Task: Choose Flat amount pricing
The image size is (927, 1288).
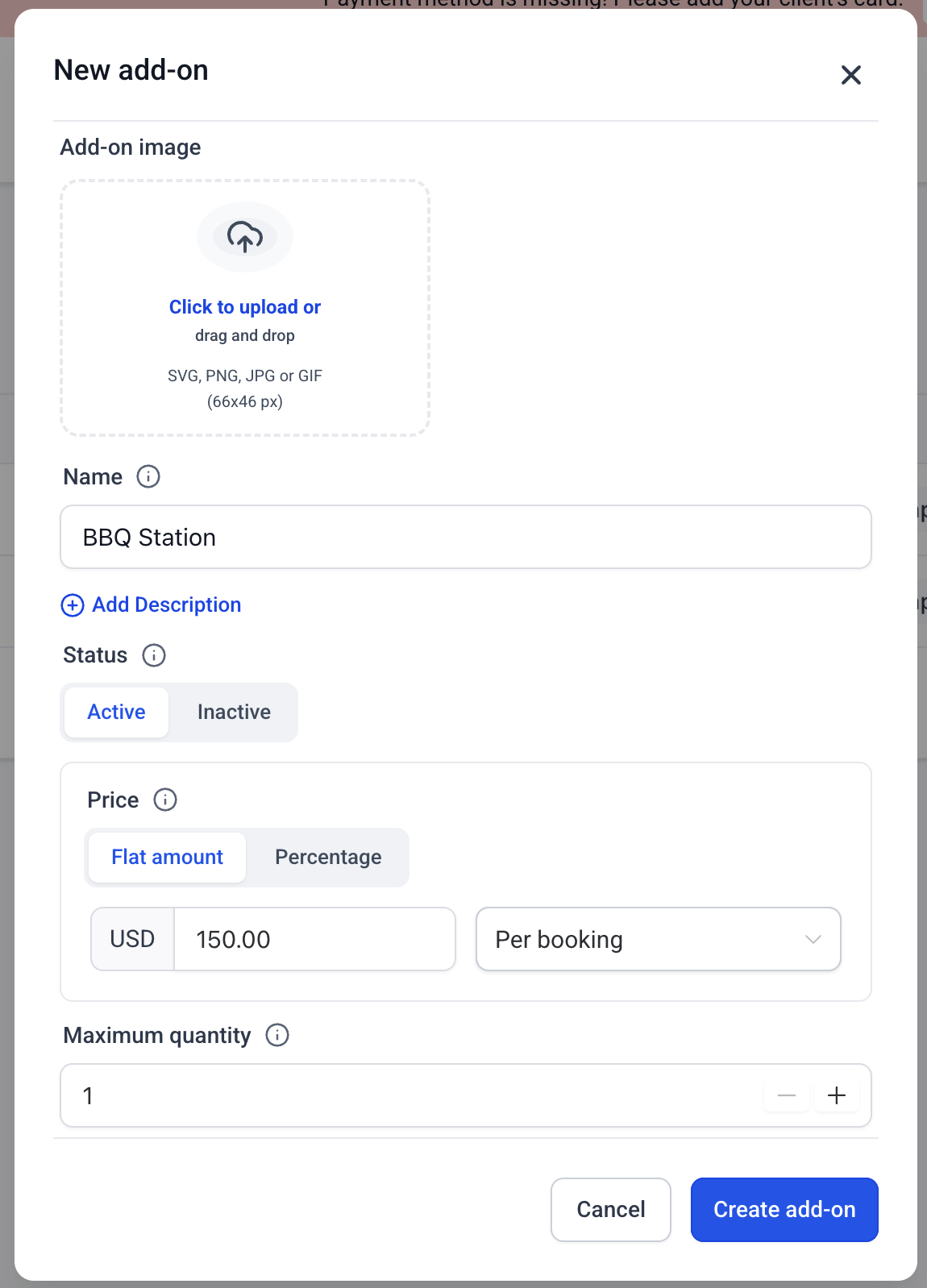Action: [x=167, y=858]
